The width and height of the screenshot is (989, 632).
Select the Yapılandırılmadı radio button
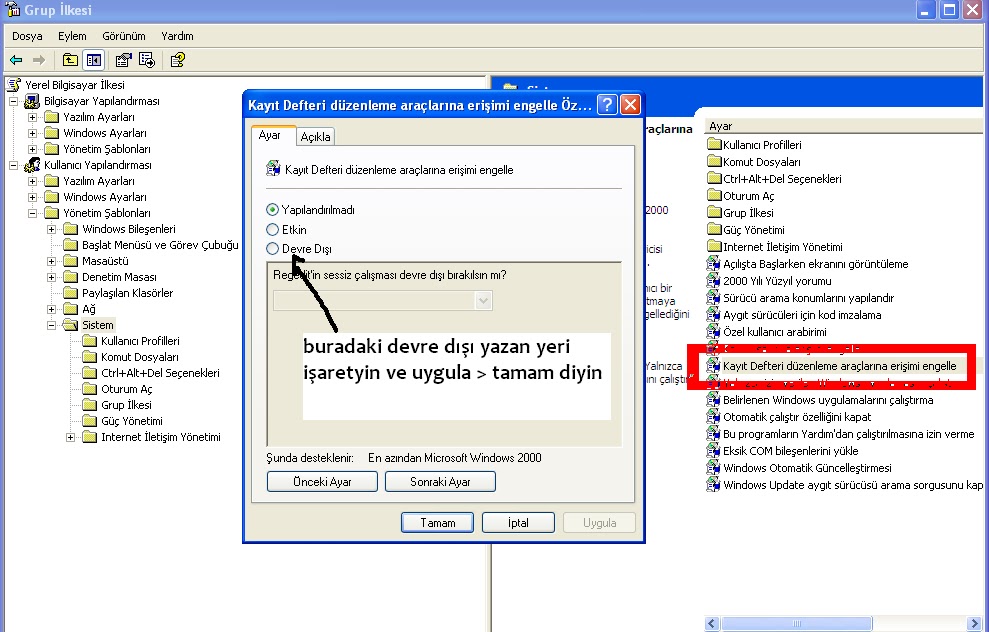click(272, 209)
